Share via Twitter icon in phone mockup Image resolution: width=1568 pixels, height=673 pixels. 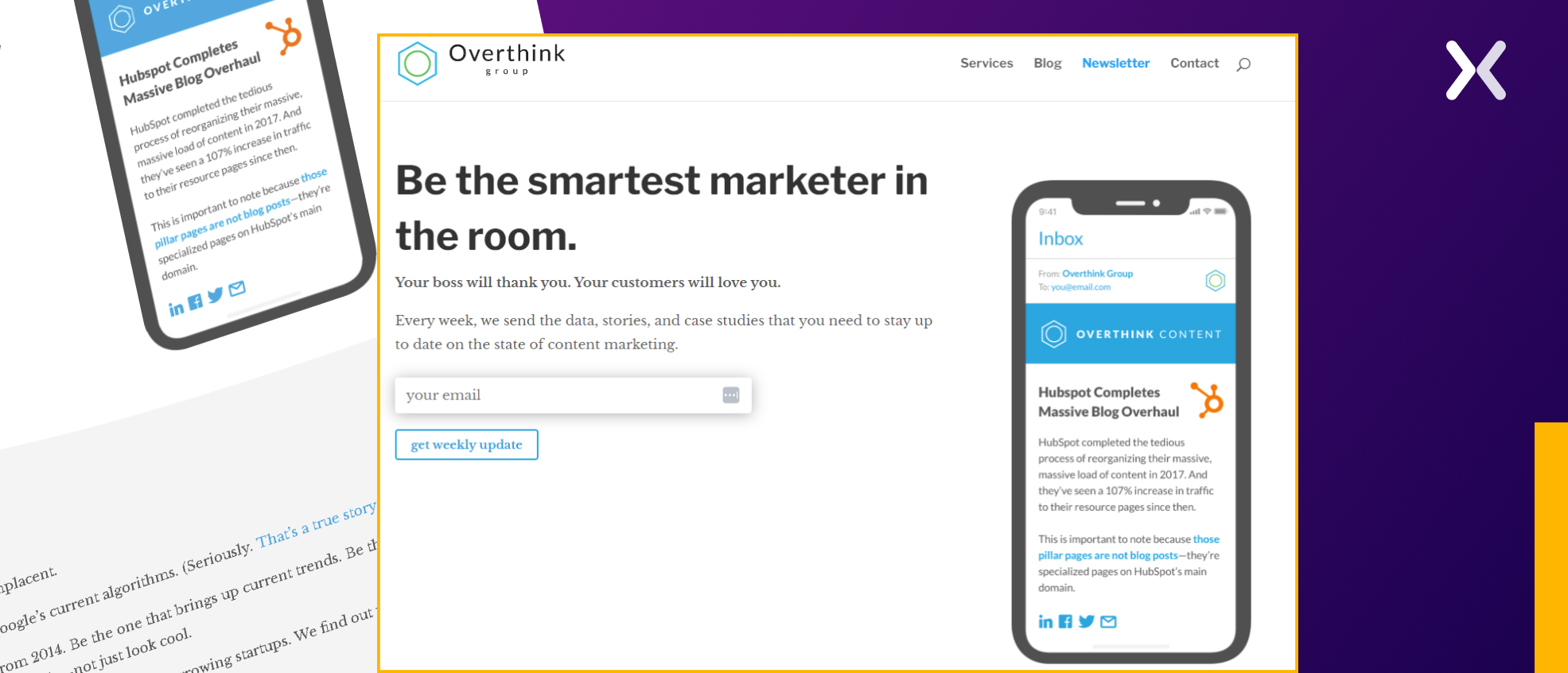1086,621
